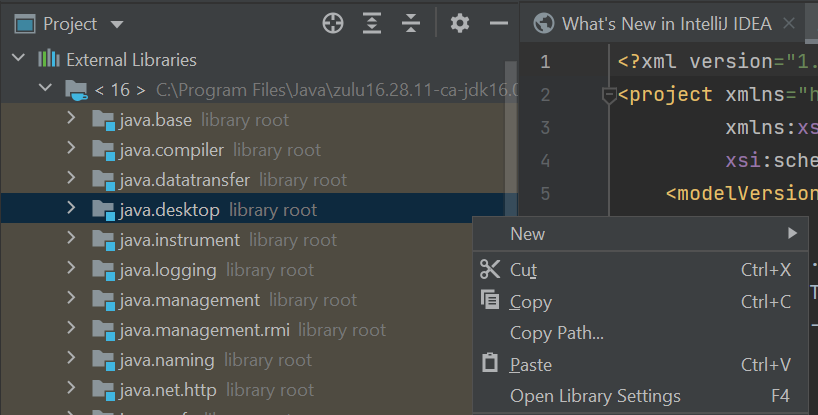Select the java.naming tree row
This screenshot has width=818, height=415.
[x=237, y=360]
